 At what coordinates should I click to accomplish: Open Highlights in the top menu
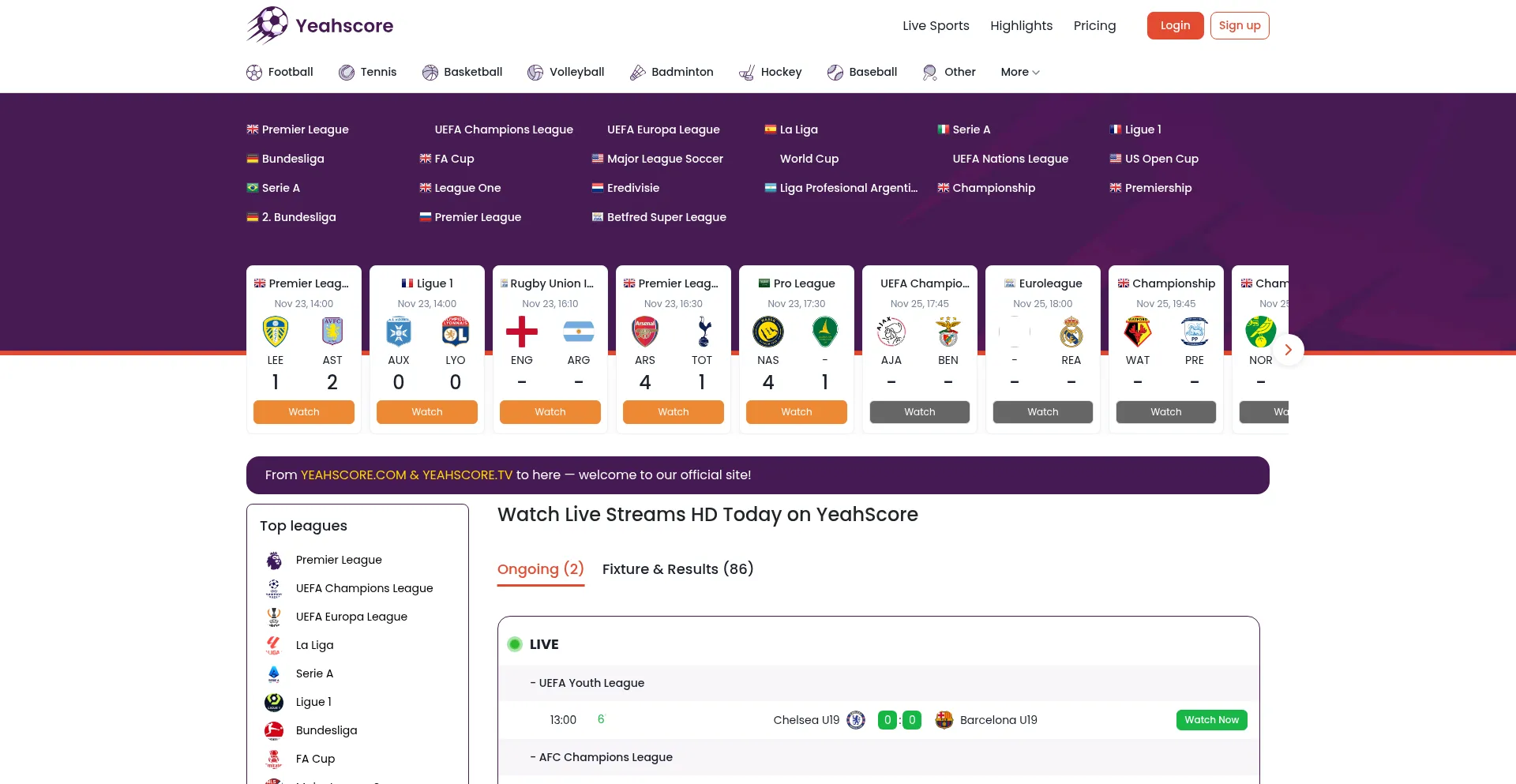click(x=1021, y=25)
